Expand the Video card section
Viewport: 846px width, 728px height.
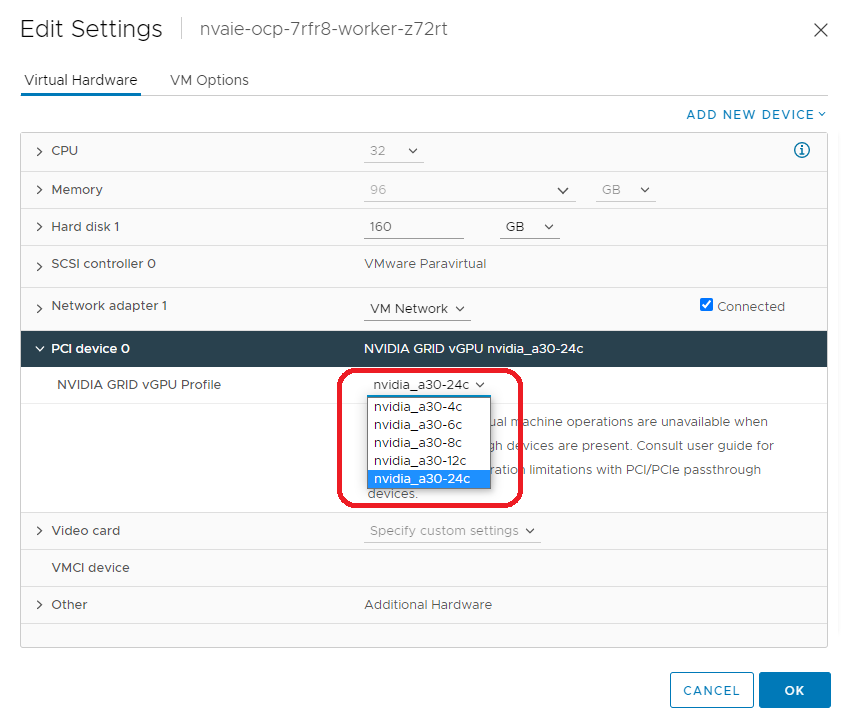(x=40, y=531)
